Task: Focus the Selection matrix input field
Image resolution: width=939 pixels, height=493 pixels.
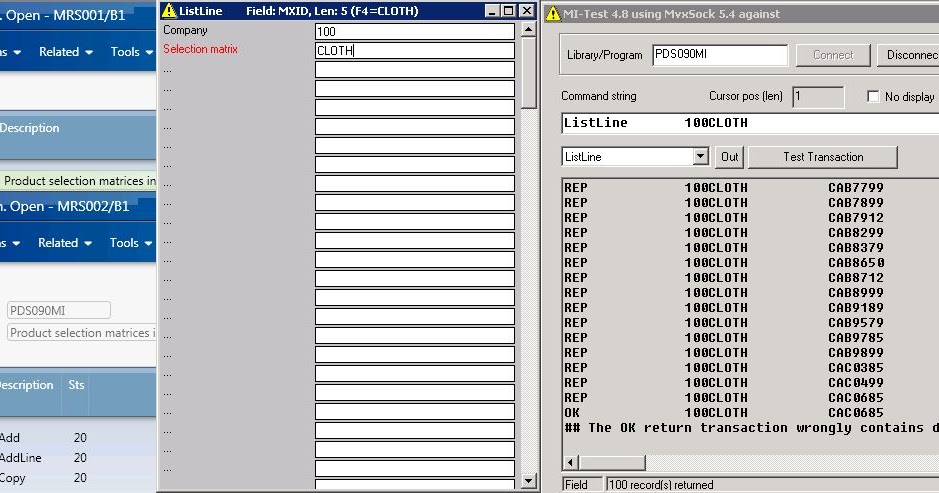Action: pyautogui.click(x=414, y=51)
